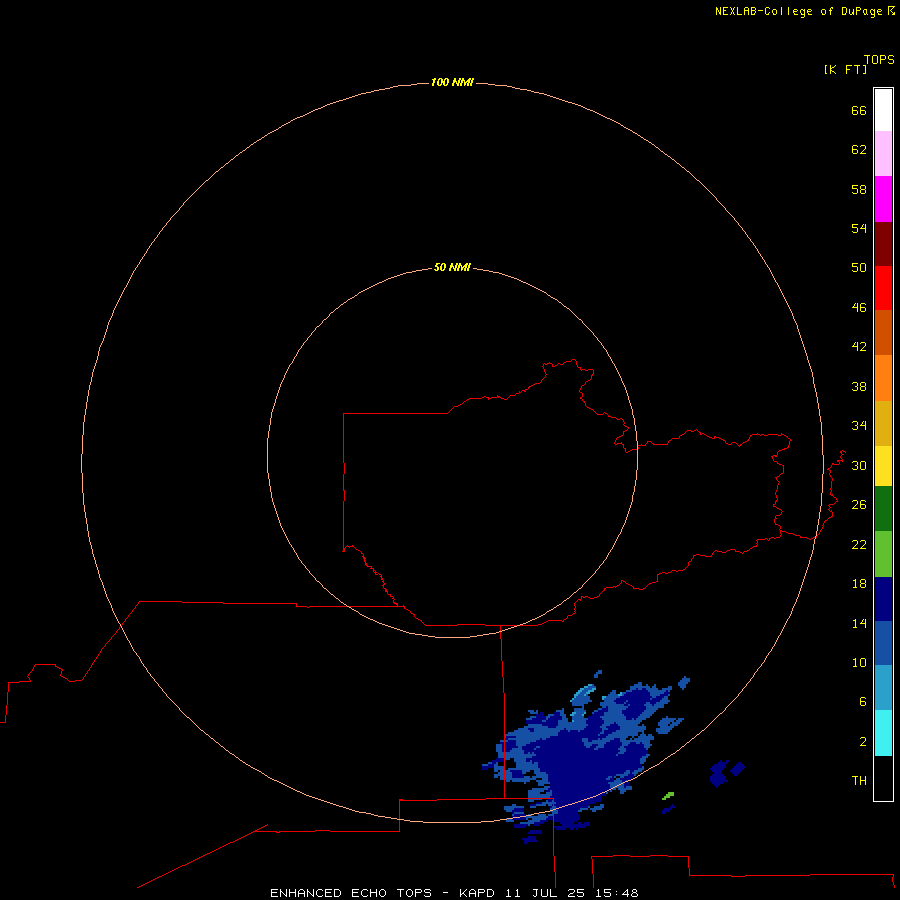Click the 100 NMI range ring label
This screenshot has height=900, width=900.
pyautogui.click(x=452, y=83)
